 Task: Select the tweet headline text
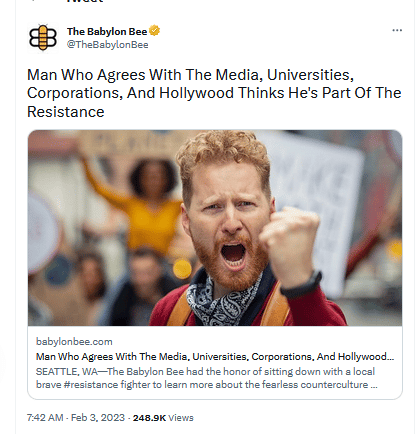214,93
